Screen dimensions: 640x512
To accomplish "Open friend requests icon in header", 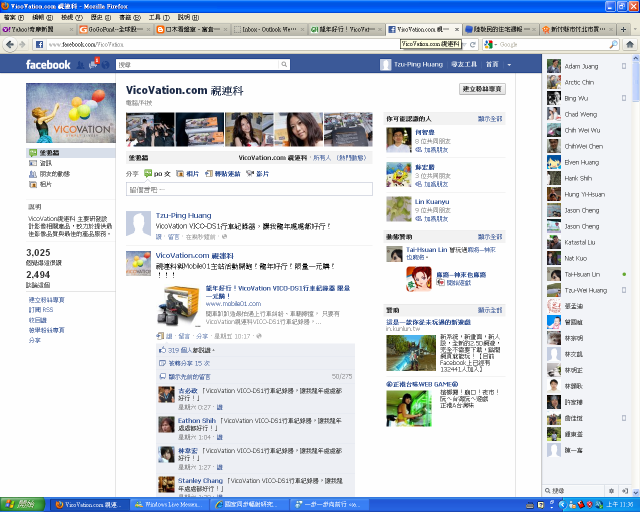I will pyautogui.click(x=80, y=65).
